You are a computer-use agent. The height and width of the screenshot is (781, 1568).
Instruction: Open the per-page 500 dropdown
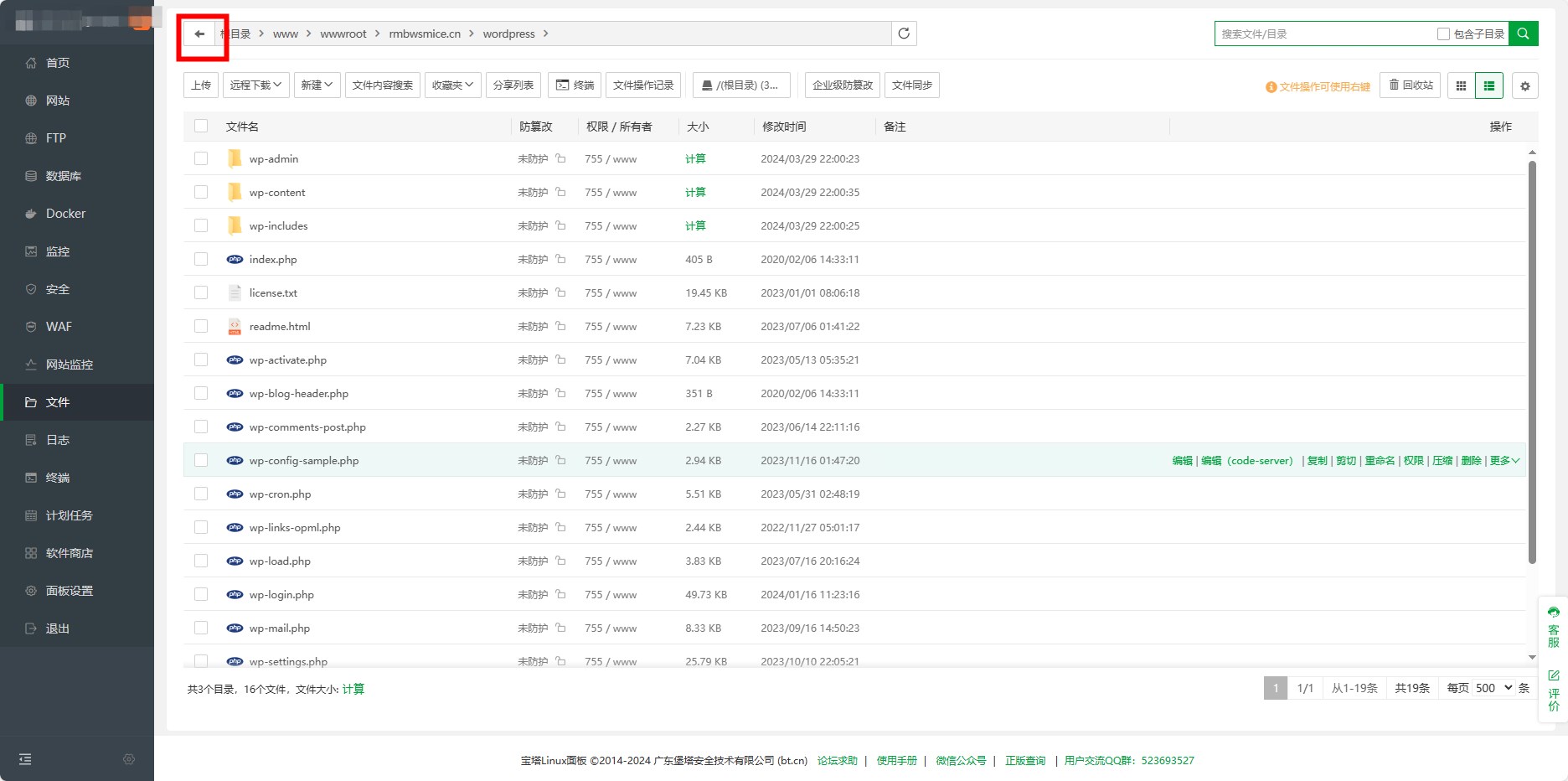(1493, 688)
